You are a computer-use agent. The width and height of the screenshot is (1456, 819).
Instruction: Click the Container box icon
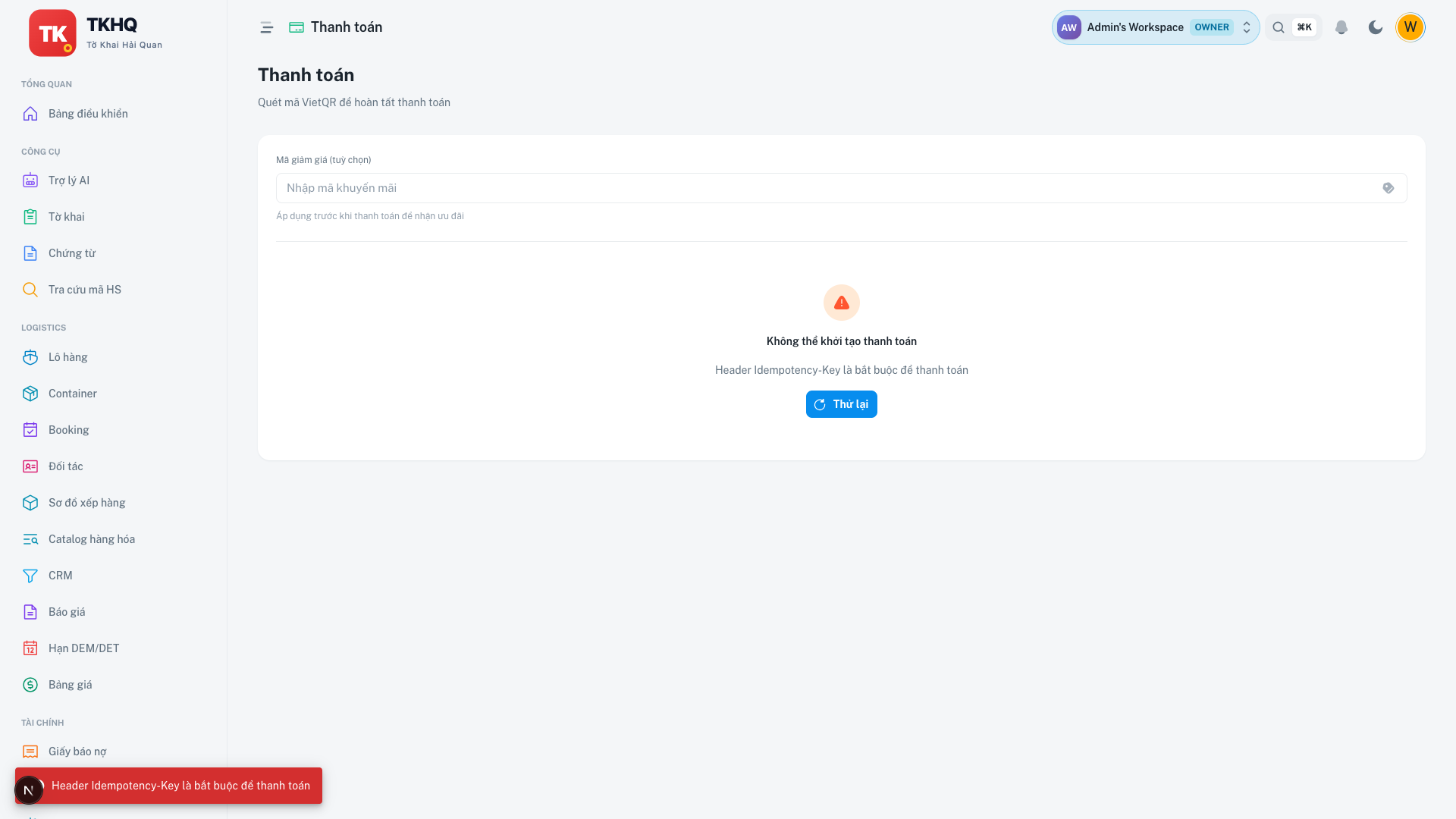pyautogui.click(x=30, y=394)
